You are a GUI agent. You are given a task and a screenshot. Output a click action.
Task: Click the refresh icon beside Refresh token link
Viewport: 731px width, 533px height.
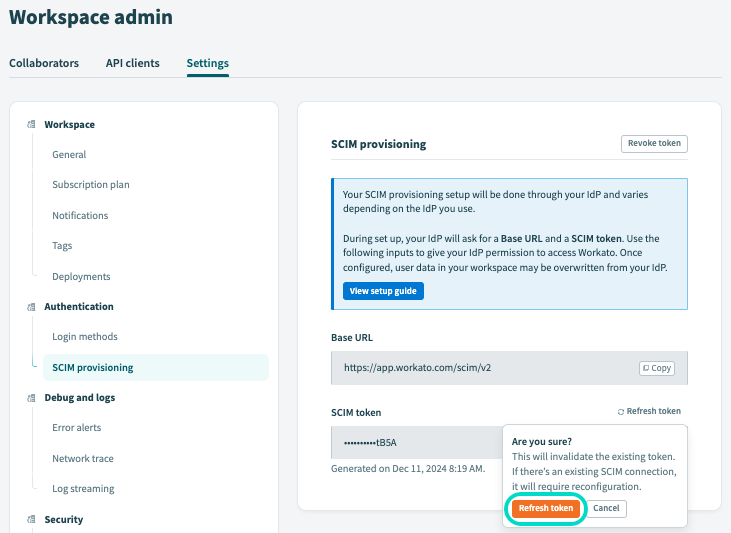tap(621, 412)
